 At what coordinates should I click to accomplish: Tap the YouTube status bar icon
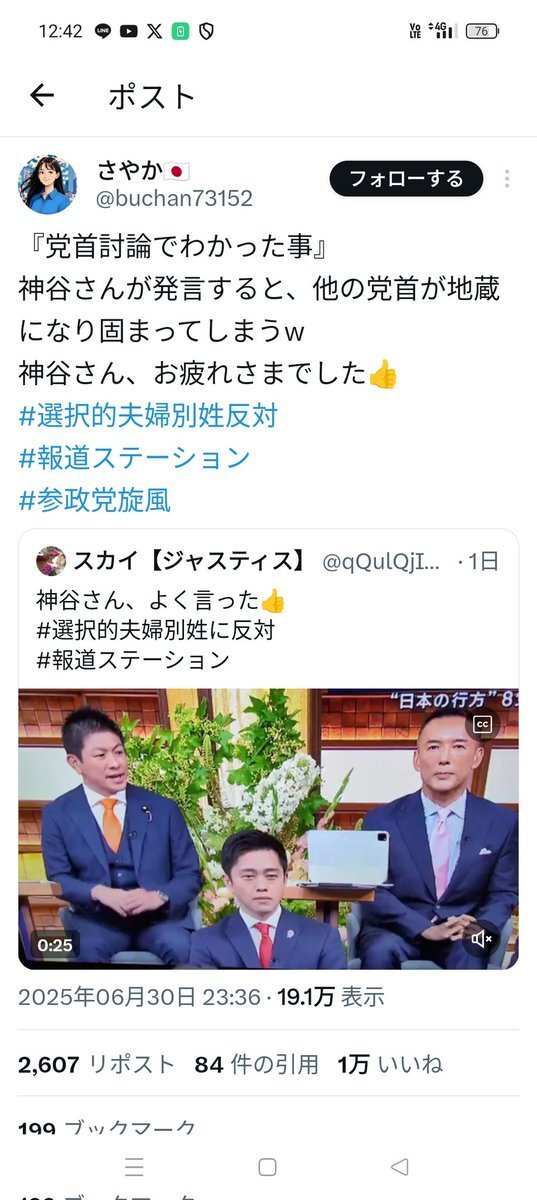(x=128, y=31)
